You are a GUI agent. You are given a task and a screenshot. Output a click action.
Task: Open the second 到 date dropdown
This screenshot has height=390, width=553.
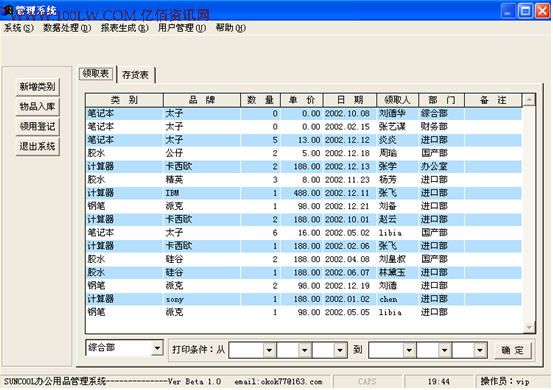click(x=444, y=350)
